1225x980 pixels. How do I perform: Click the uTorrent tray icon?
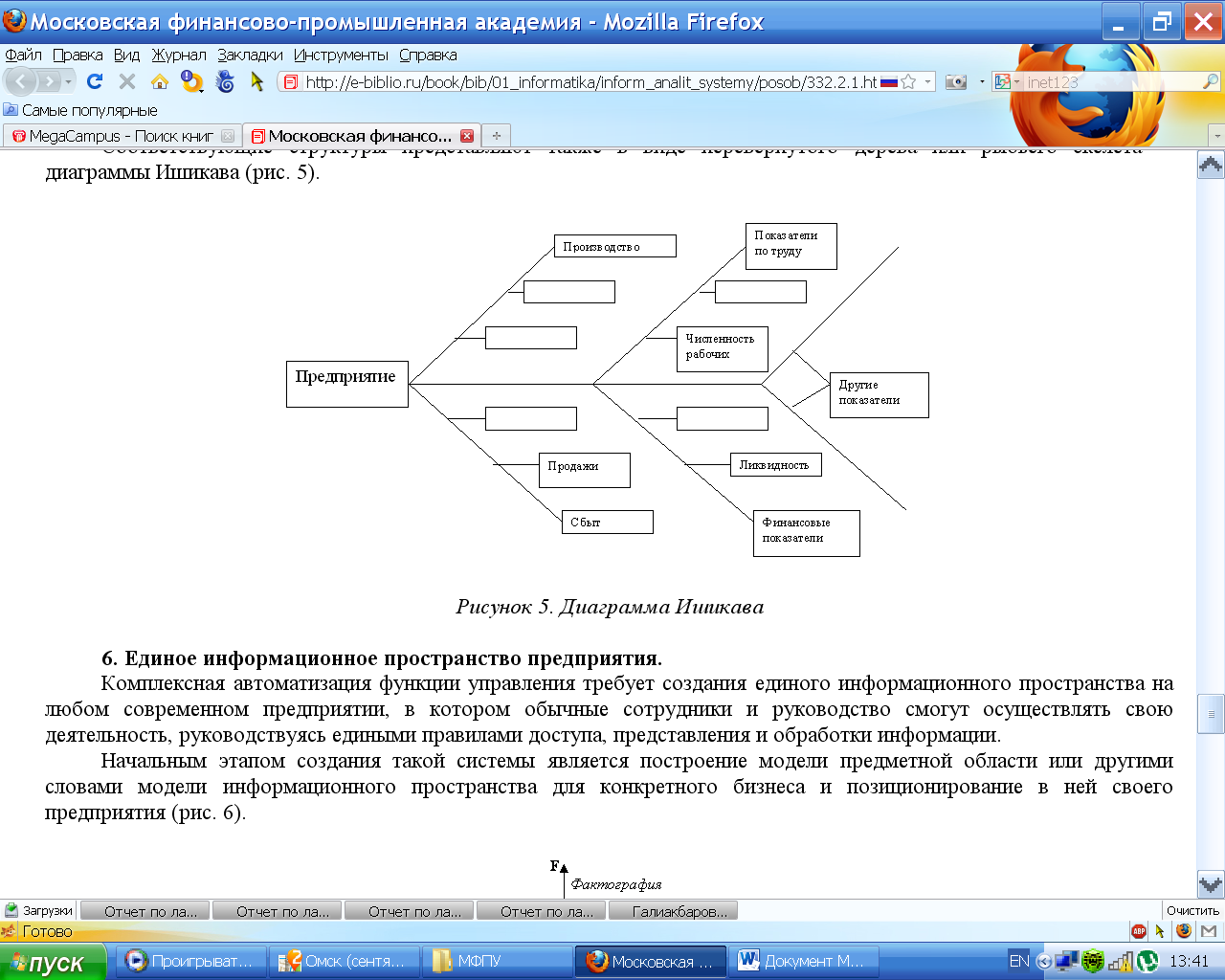pyautogui.click(x=1147, y=961)
